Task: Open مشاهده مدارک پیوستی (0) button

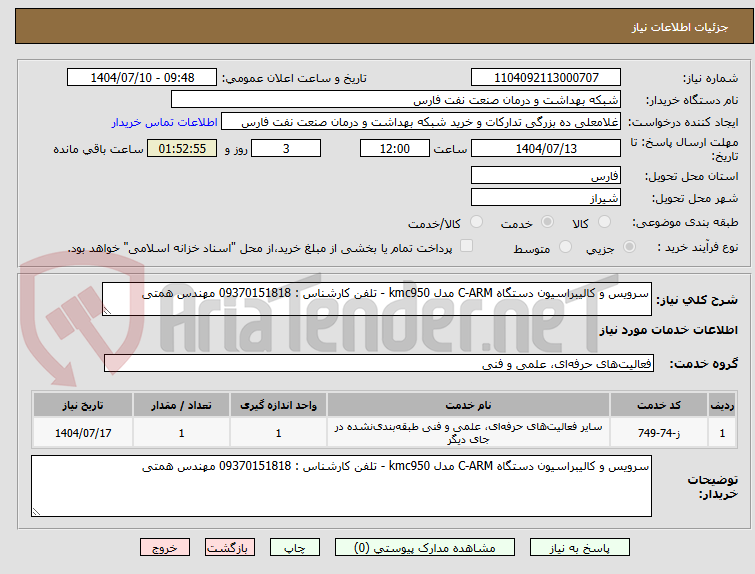Action: pyautogui.click(x=425, y=548)
